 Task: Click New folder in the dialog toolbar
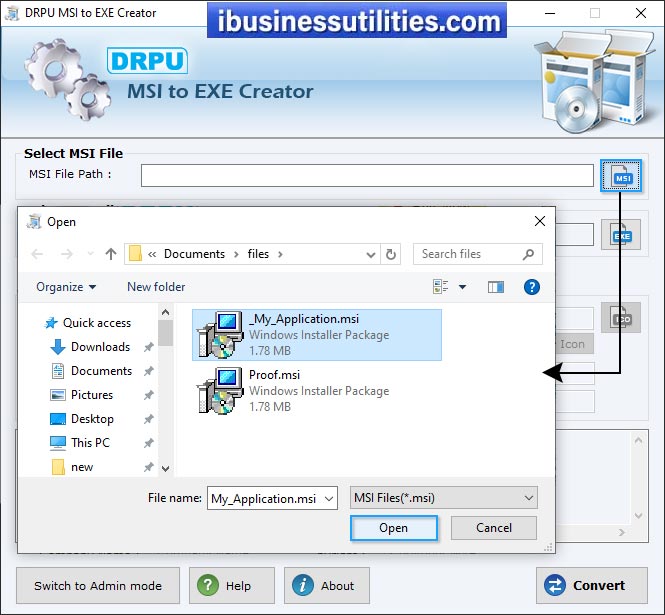point(156,287)
